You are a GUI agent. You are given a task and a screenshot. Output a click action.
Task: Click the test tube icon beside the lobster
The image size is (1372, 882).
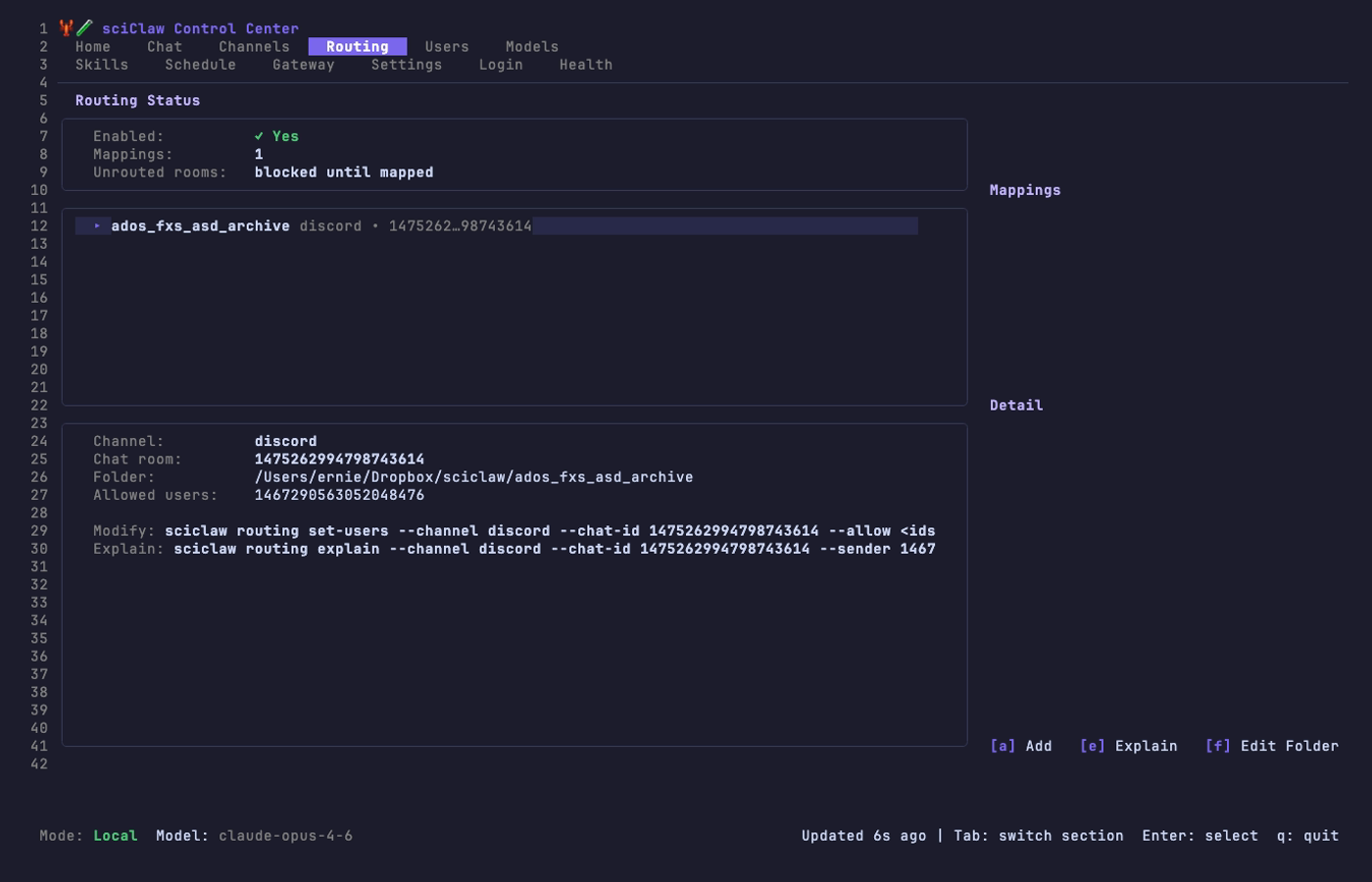[84, 27]
